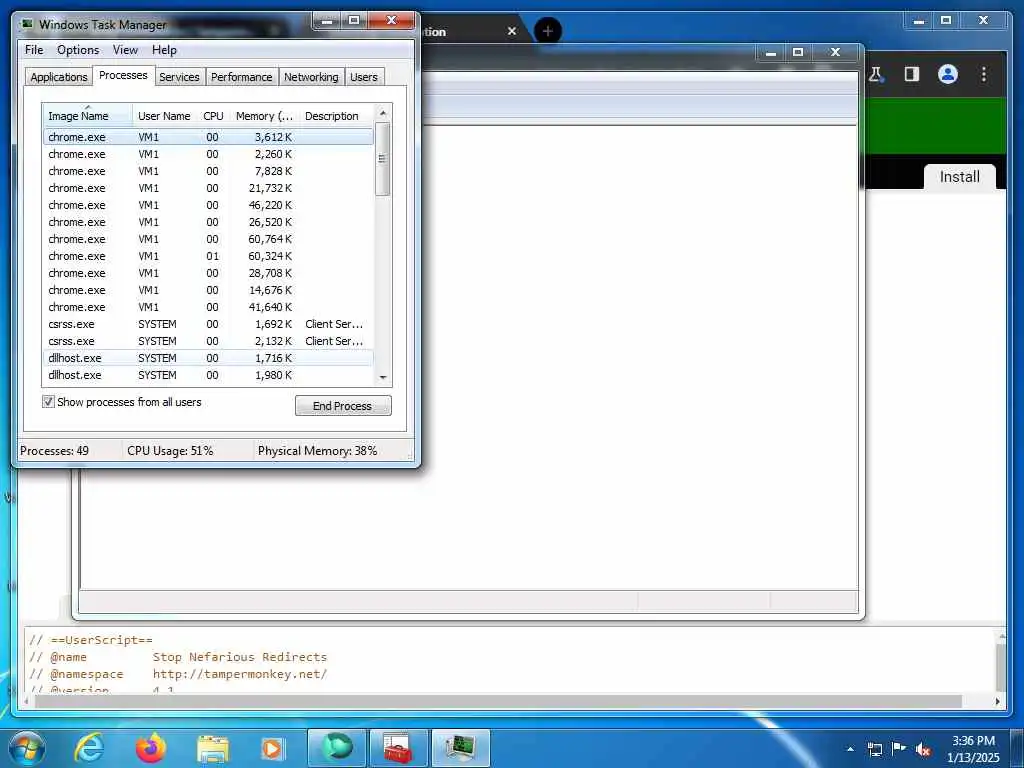The width and height of the screenshot is (1024, 768).
Task: Select the chrome.exe process using 60,324 K
Action: point(208,256)
